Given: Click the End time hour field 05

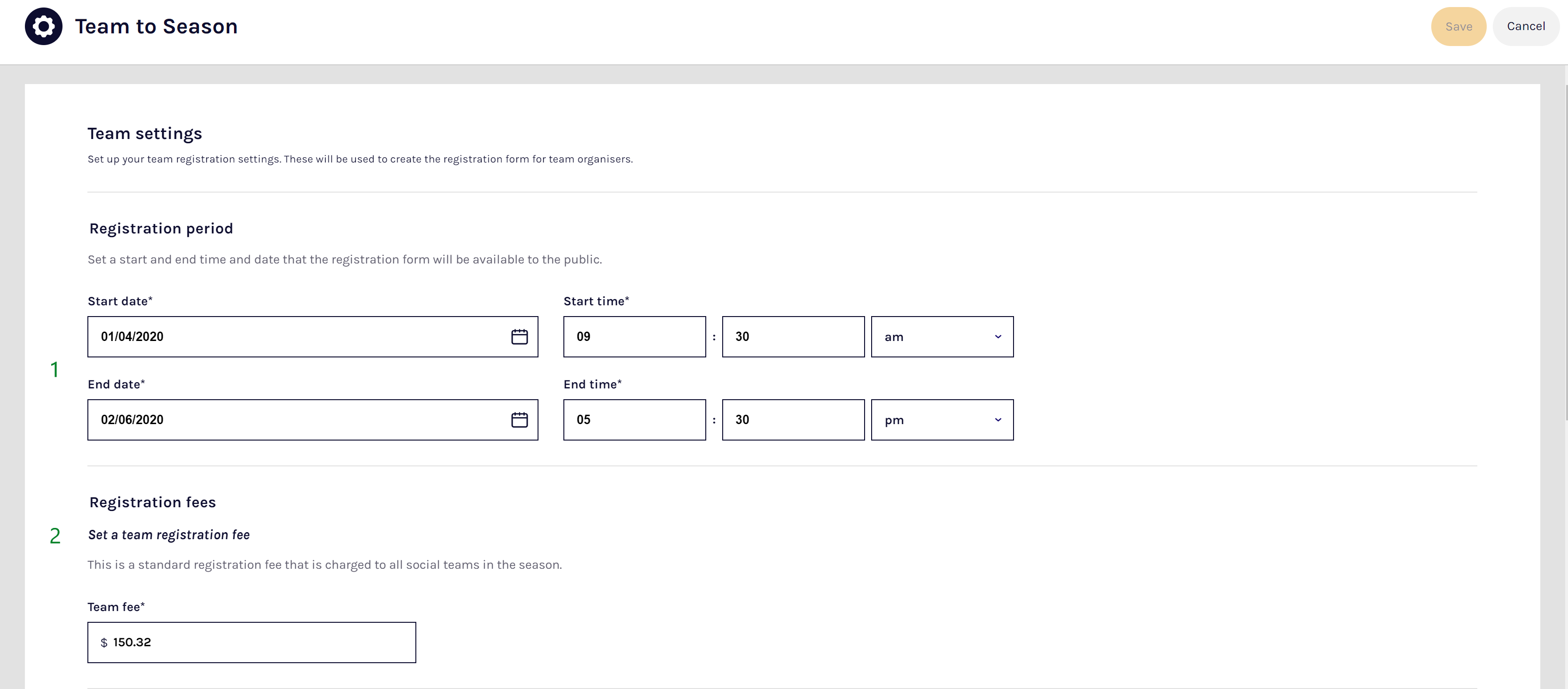Looking at the screenshot, I should coord(634,420).
